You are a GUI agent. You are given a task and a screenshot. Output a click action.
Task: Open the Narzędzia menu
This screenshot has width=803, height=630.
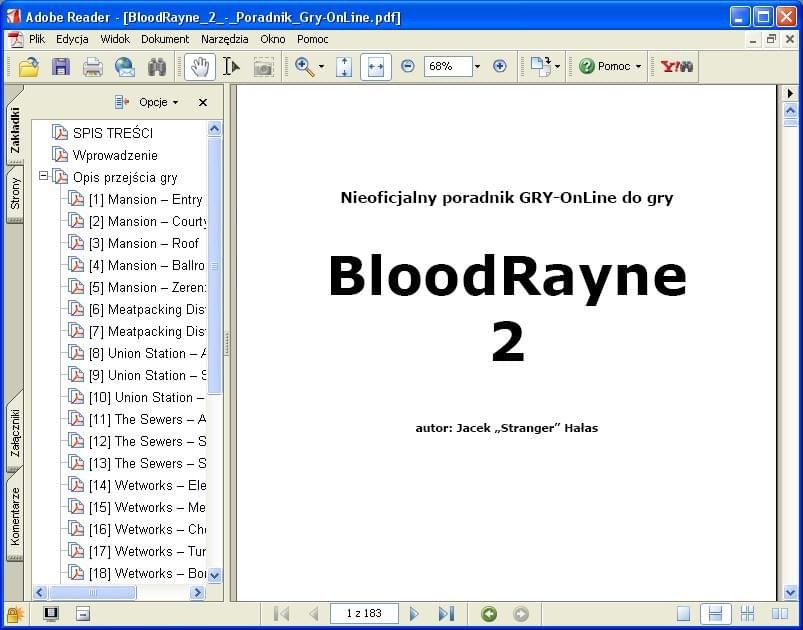224,39
